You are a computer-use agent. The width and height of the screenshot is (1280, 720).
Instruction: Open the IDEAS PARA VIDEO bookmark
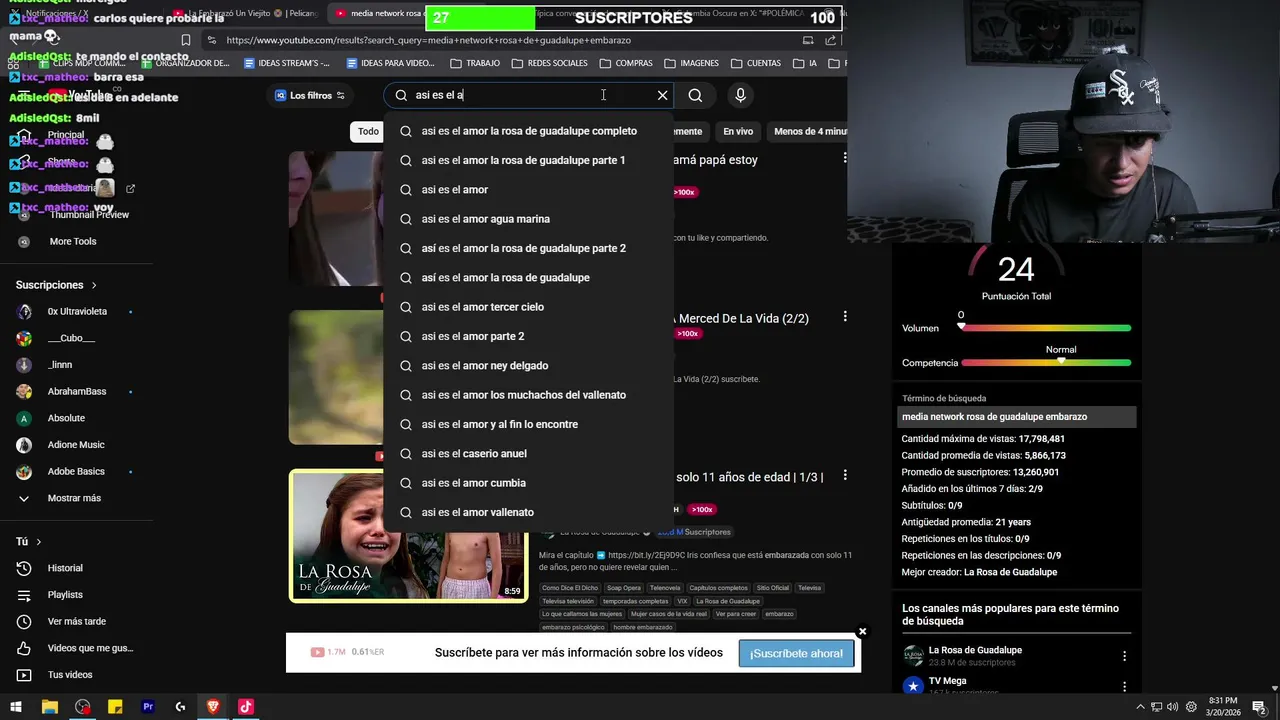tap(390, 63)
